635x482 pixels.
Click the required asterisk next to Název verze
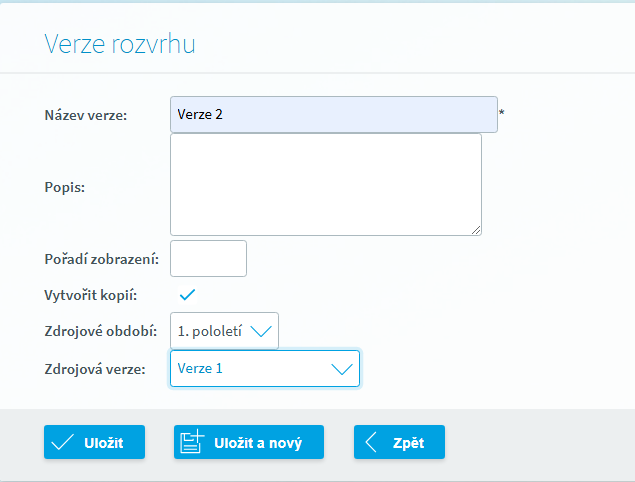[x=501, y=113]
